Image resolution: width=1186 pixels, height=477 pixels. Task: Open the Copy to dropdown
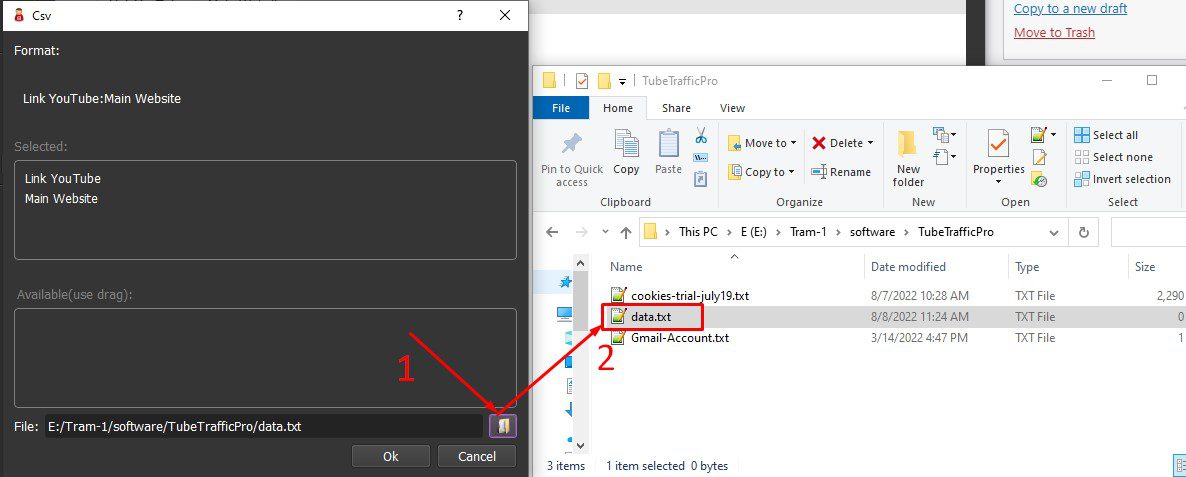[761, 172]
